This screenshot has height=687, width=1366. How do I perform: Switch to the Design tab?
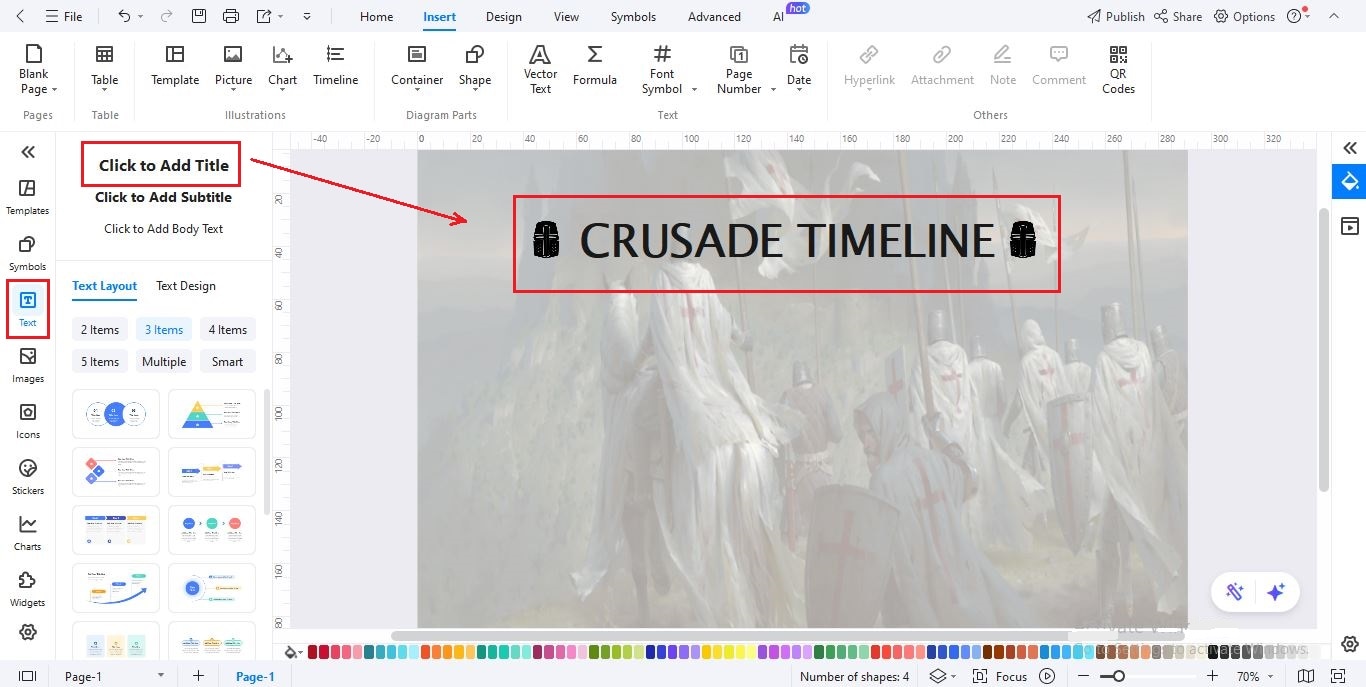point(503,16)
